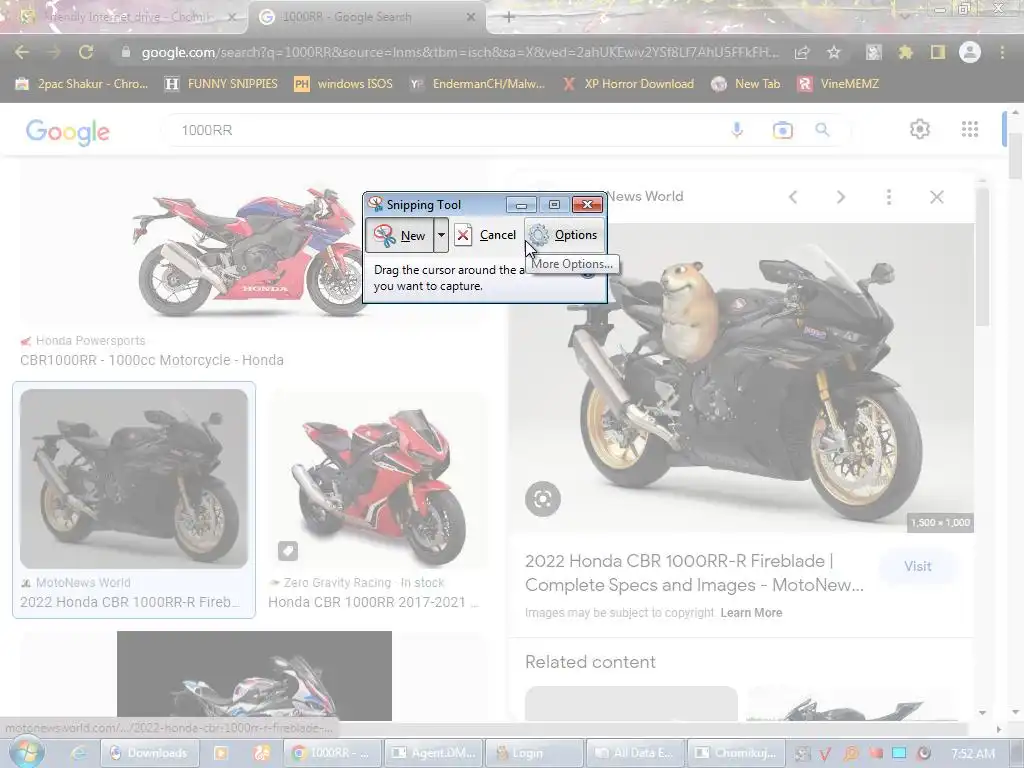Toggle Chrome side panel icon
This screenshot has height=768, width=1024.
pos(938,52)
